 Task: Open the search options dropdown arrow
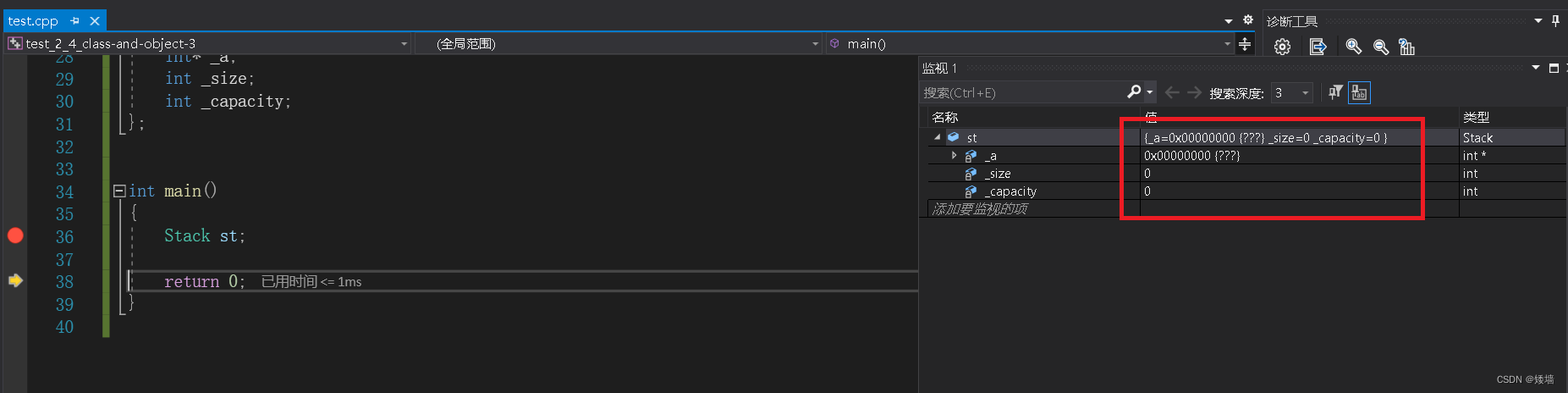point(1149,92)
